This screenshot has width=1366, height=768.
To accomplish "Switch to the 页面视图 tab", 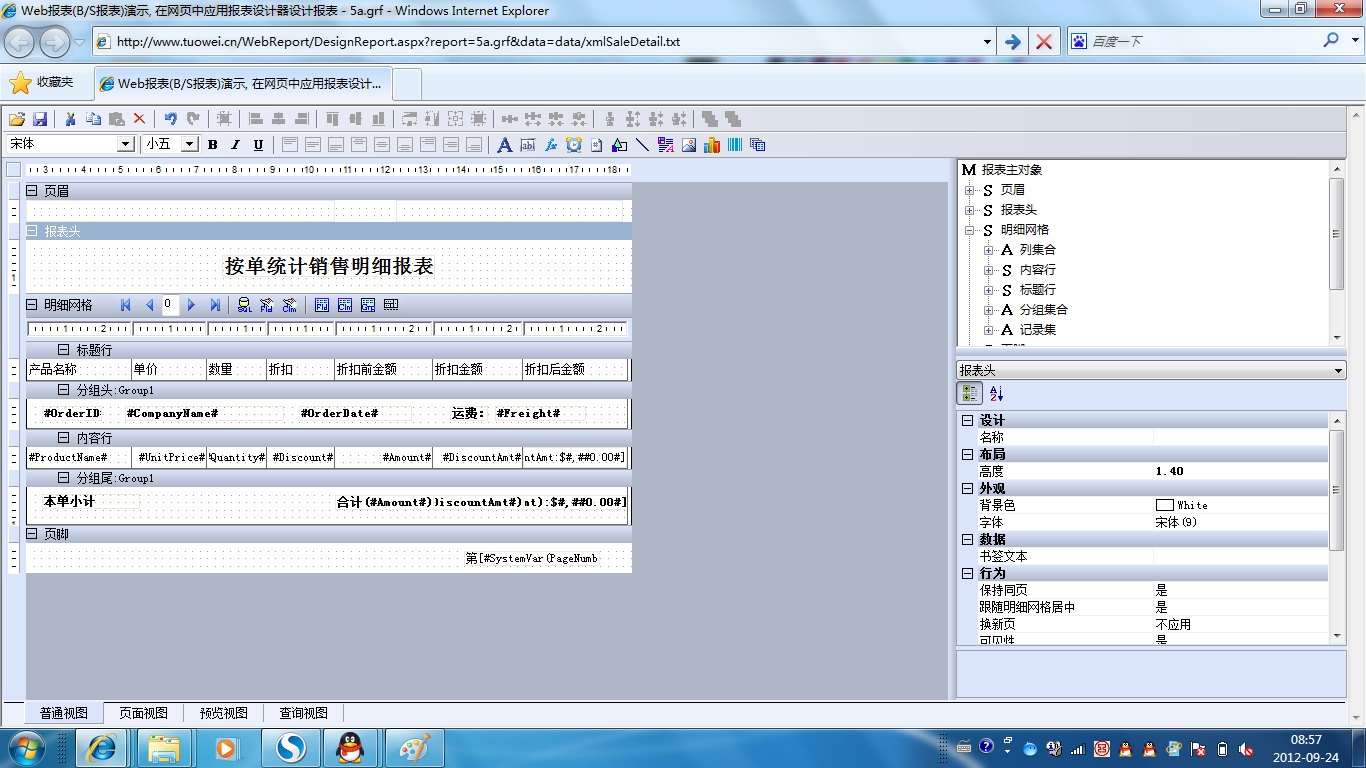I will 143,713.
